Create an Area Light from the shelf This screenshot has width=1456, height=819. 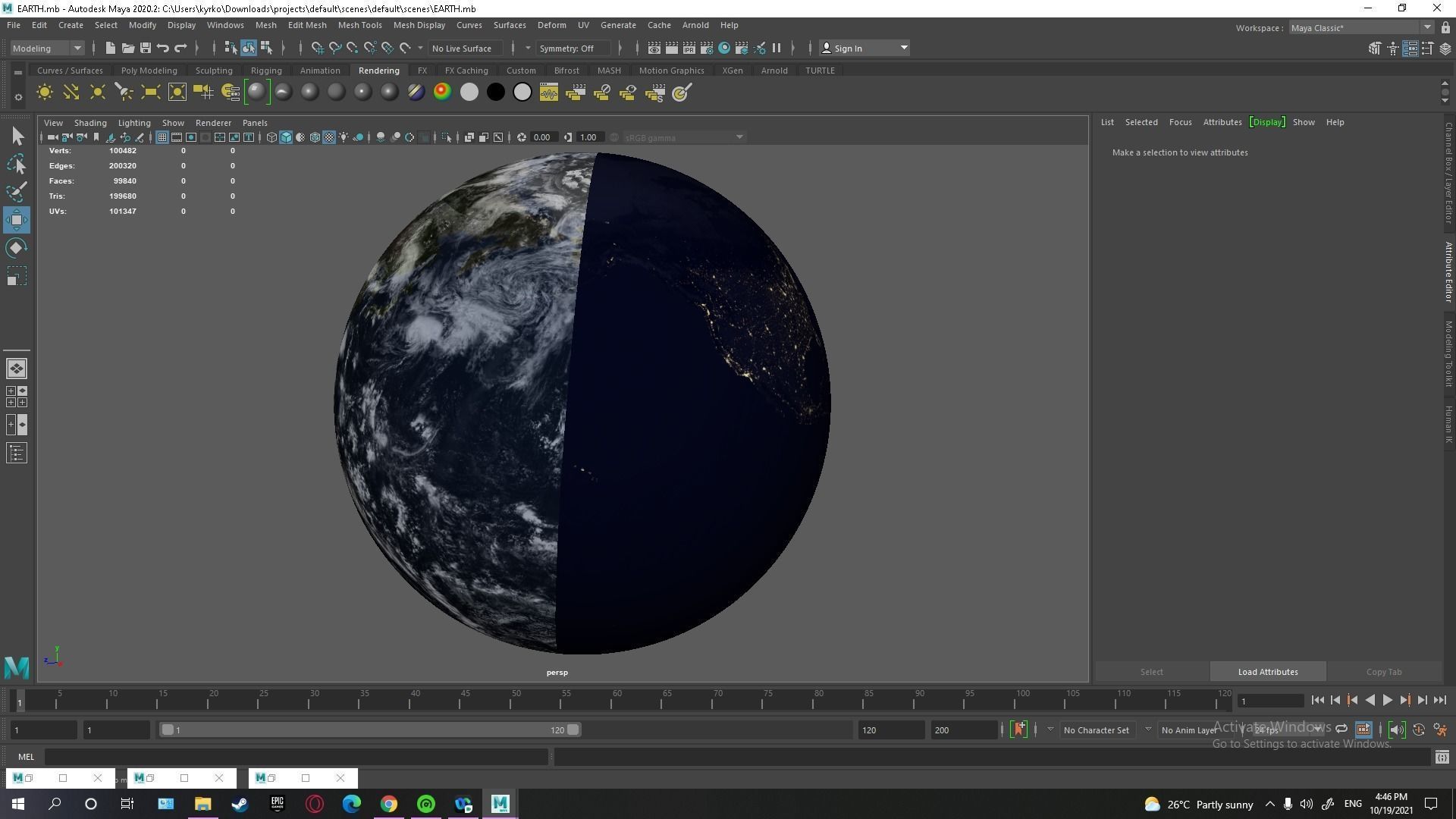coord(151,93)
